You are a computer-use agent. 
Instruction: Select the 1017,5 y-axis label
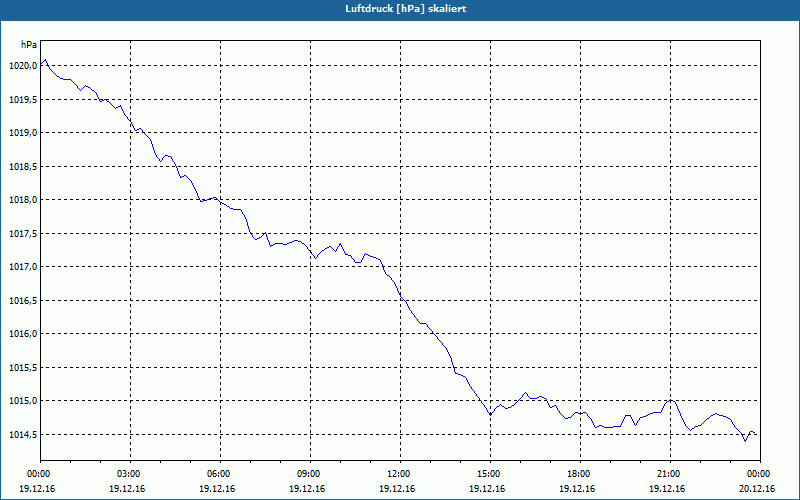coord(23,233)
